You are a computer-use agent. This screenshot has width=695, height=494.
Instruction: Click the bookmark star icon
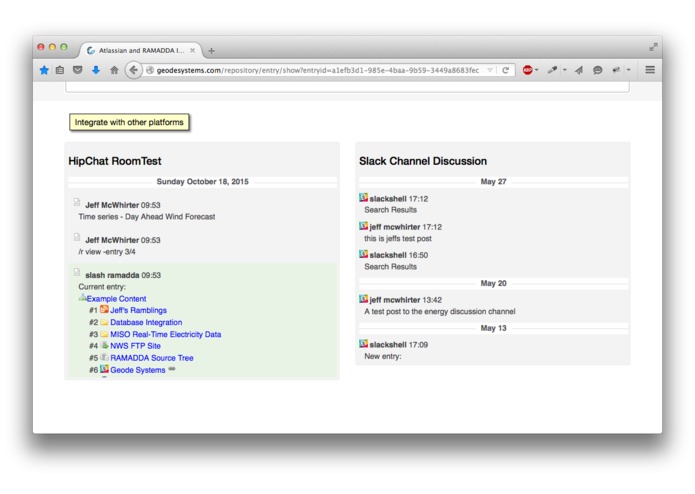tap(44, 70)
